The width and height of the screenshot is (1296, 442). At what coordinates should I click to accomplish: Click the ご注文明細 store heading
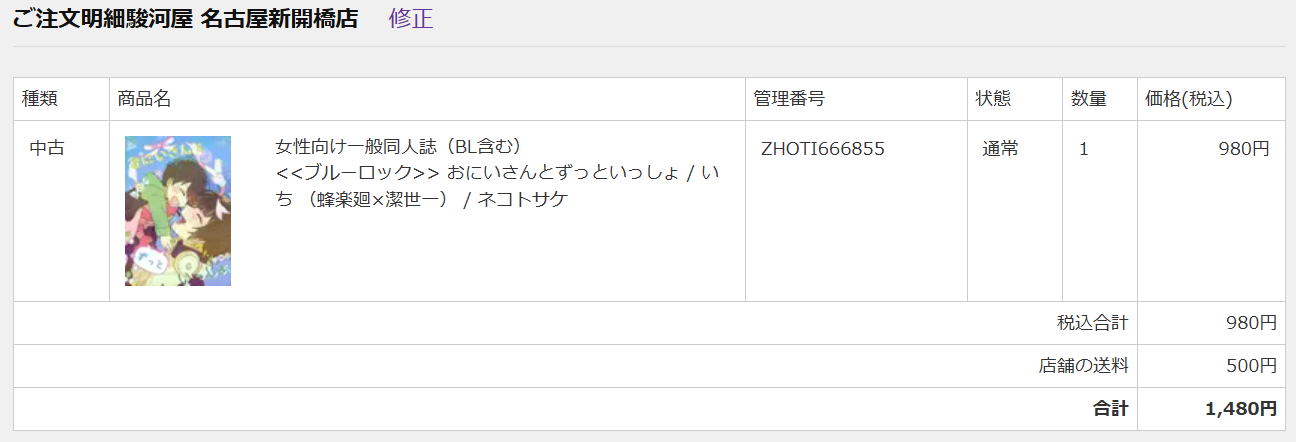pos(185,18)
